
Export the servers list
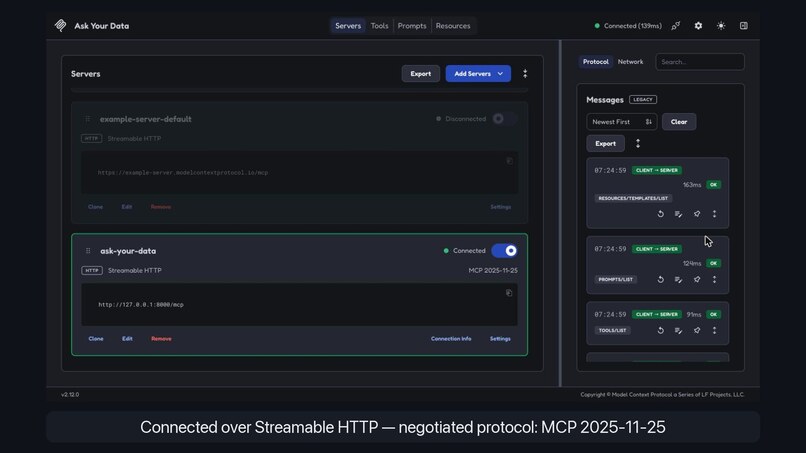[x=420, y=74]
